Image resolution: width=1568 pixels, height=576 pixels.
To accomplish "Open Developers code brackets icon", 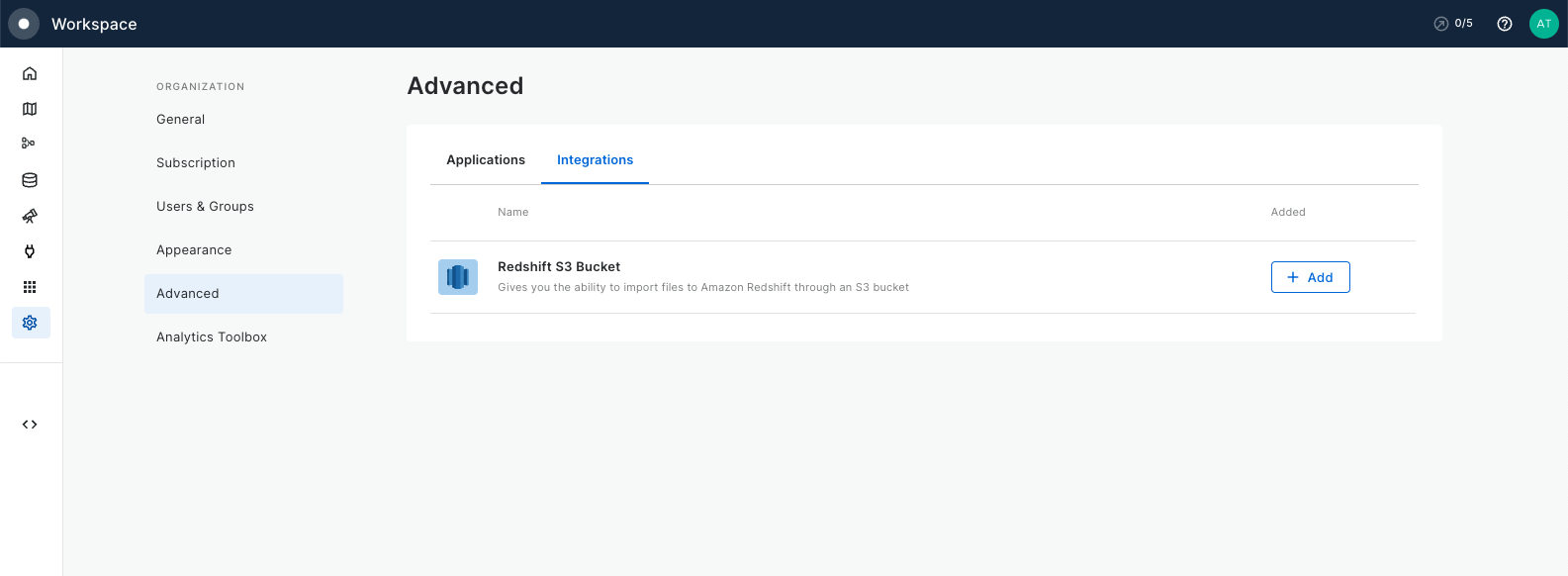I will point(30,425).
